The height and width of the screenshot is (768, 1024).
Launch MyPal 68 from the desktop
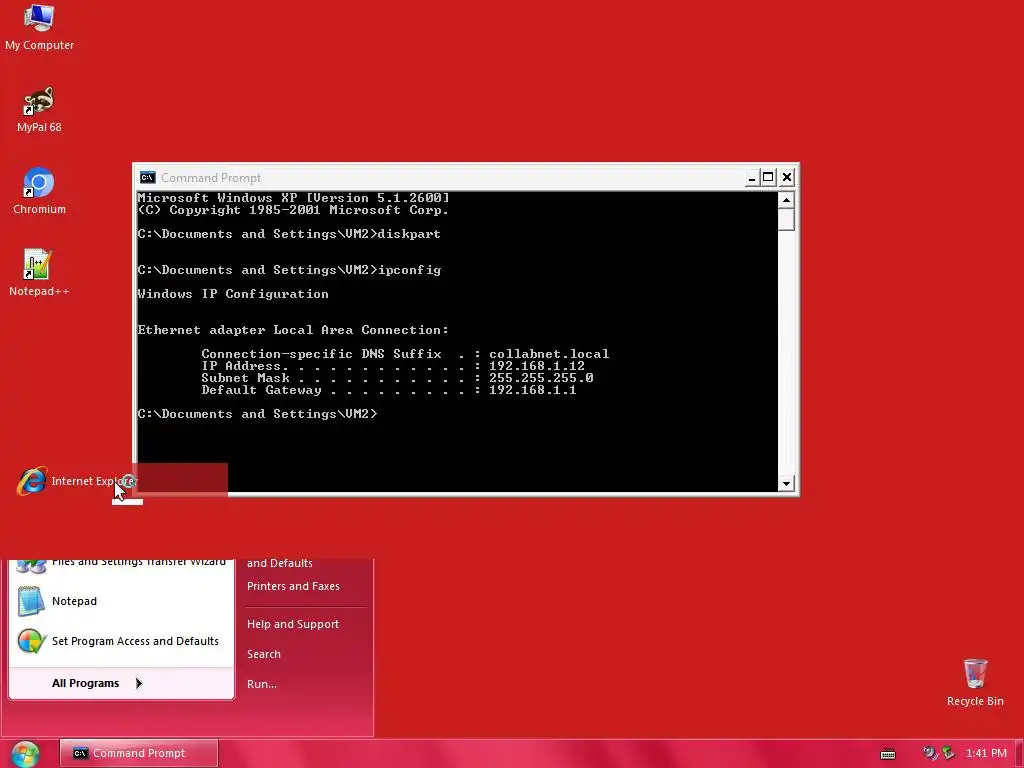(x=39, y=109)
